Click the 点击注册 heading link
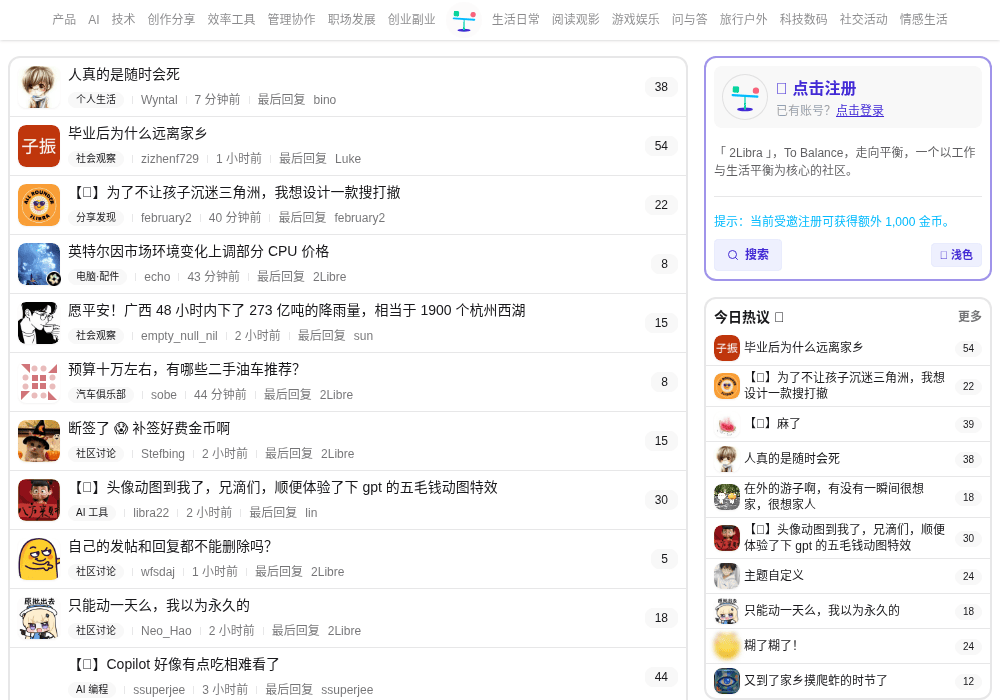 [x=824, y=88]
